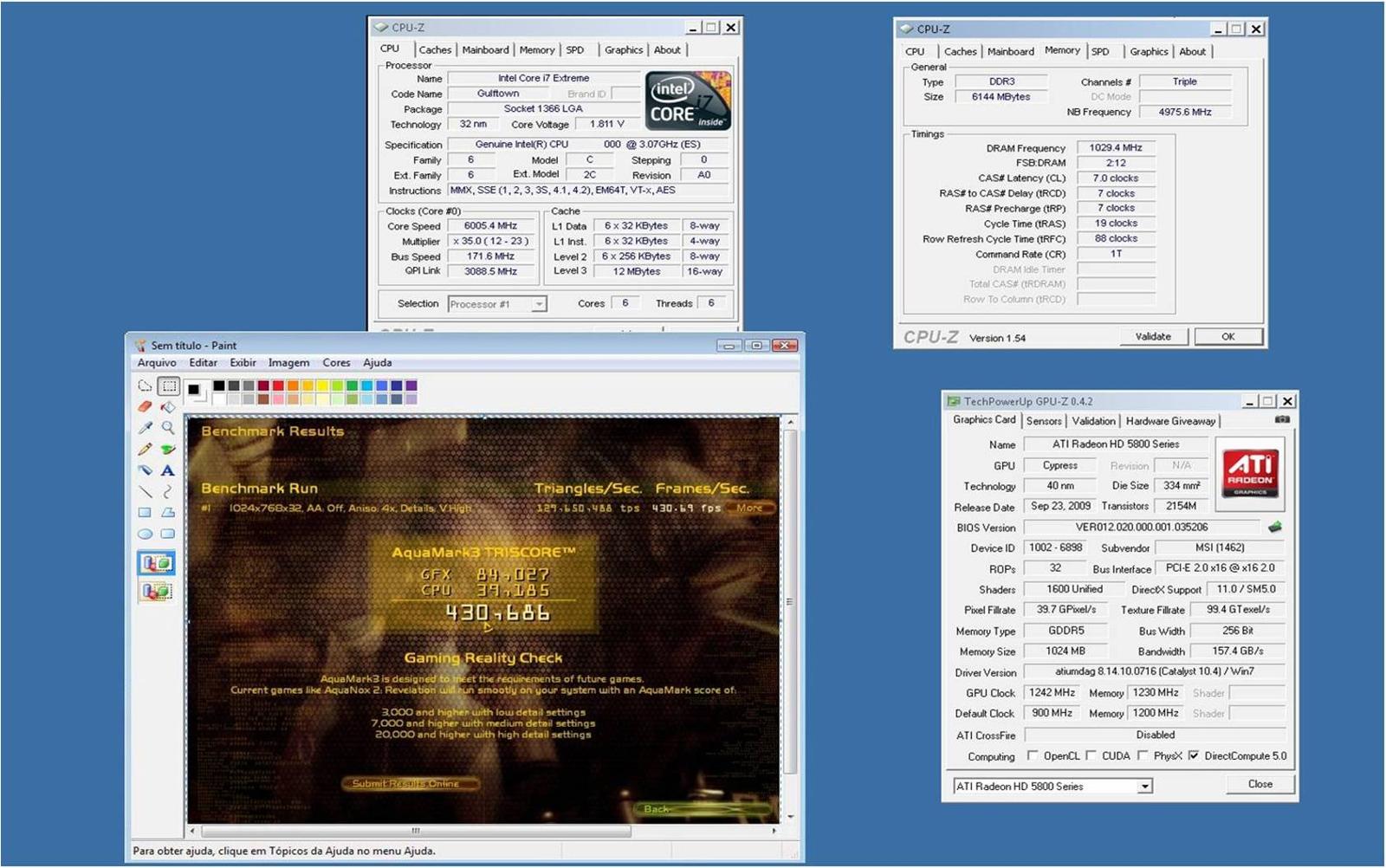Image resolution: width=1386 pixels, height=868 pixels.
Task: Toggle the DirectCompute 5.0 checkbox
Action: [x=1194, y=755]
